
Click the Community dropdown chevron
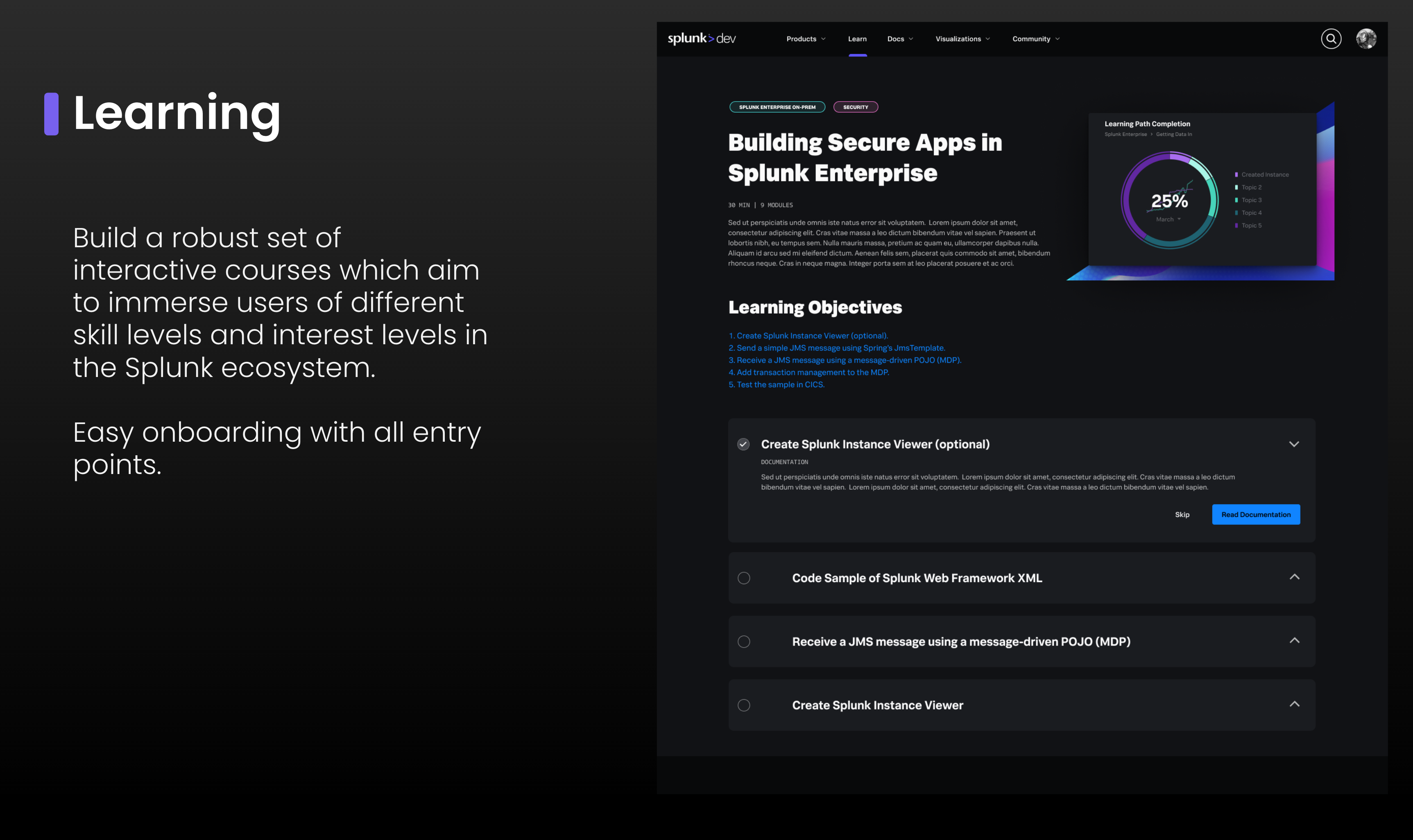click(x=1057, y=39)
